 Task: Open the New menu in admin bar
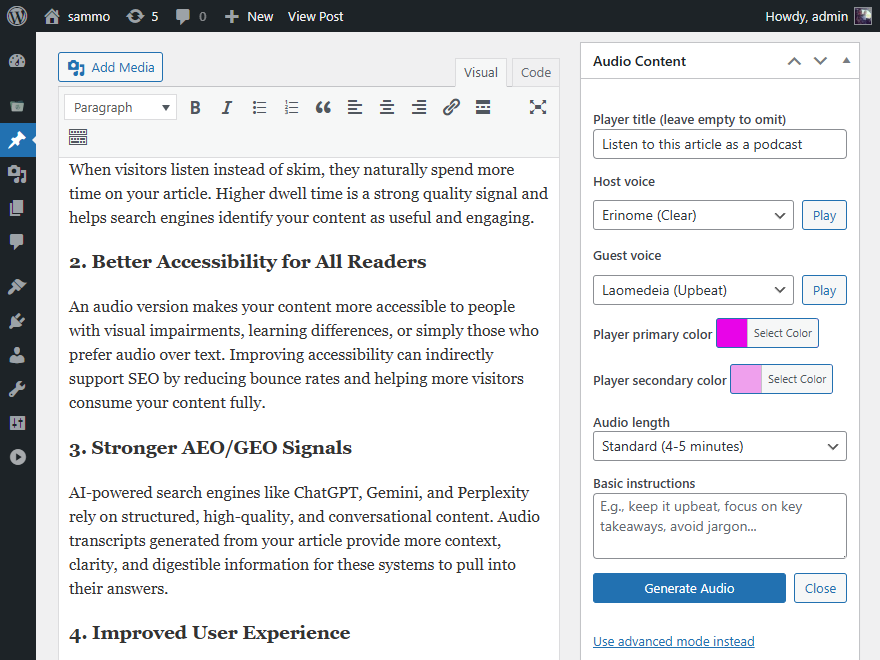click(x=249, y=16)
